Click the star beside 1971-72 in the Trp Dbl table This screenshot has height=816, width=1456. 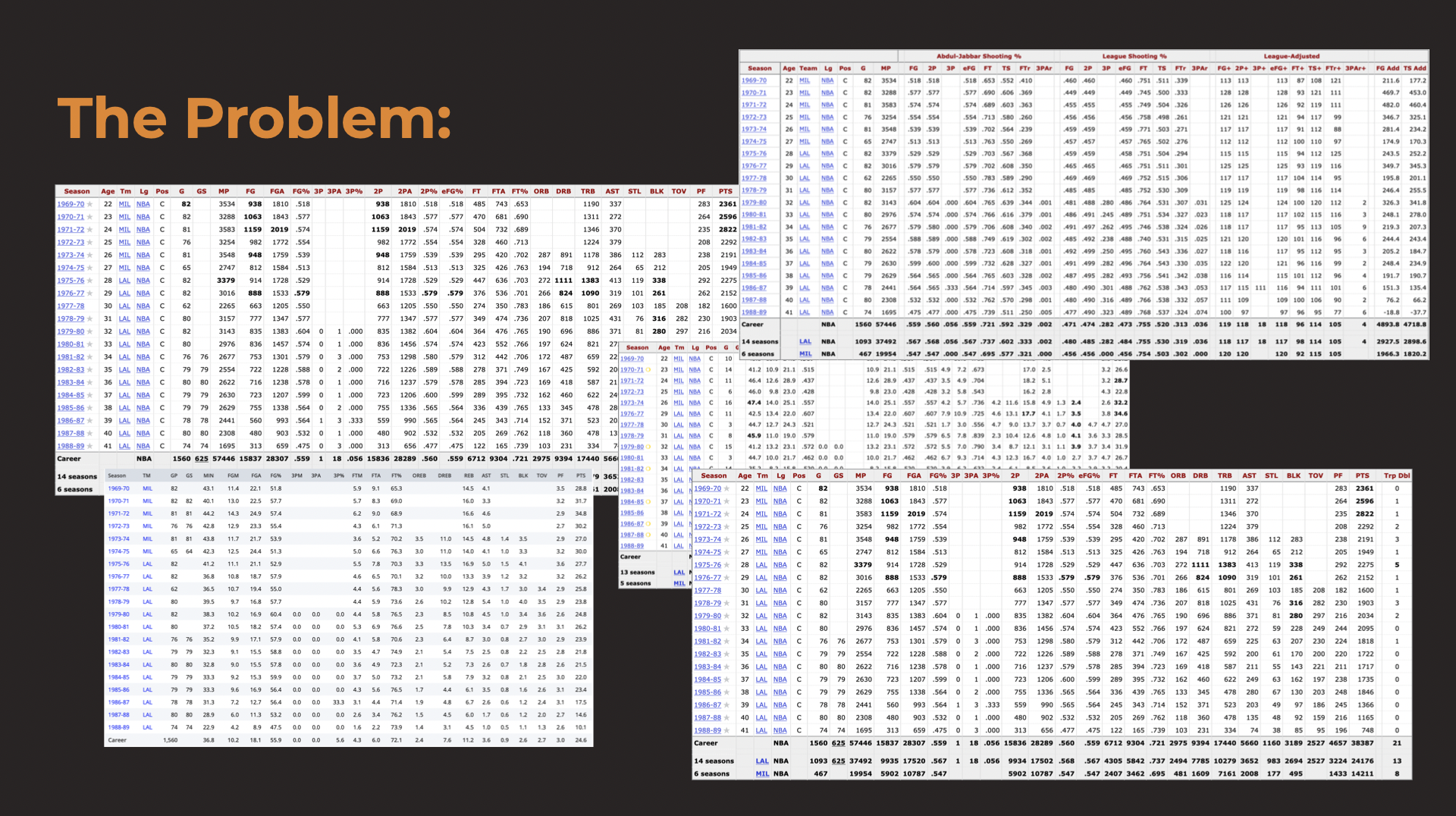click(726, 514)
